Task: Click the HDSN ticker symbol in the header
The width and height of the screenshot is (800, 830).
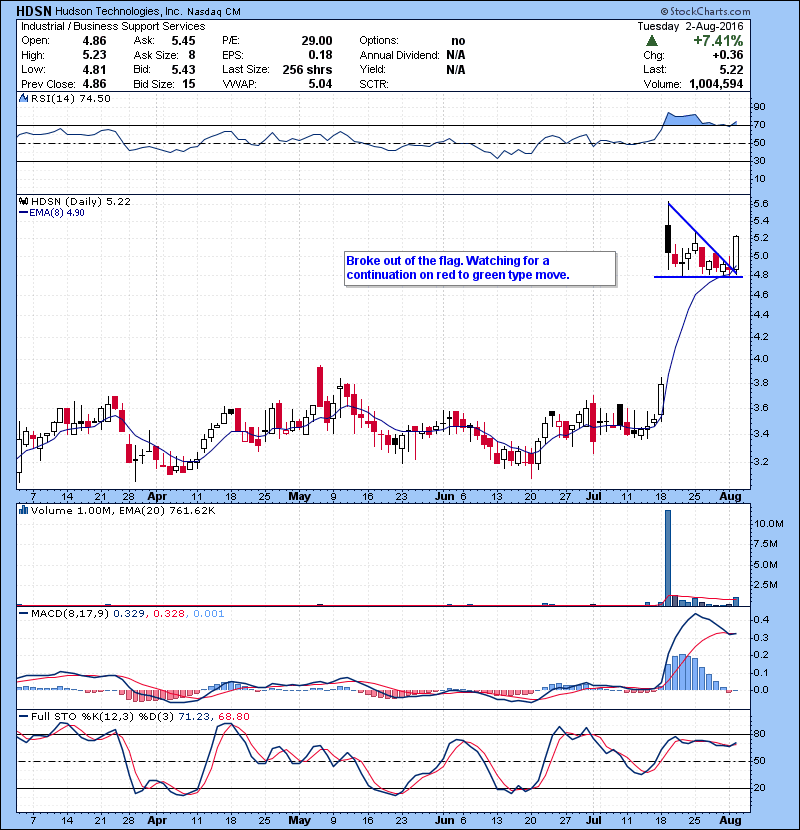Action: pyautogui.click(x=34, y=11)
